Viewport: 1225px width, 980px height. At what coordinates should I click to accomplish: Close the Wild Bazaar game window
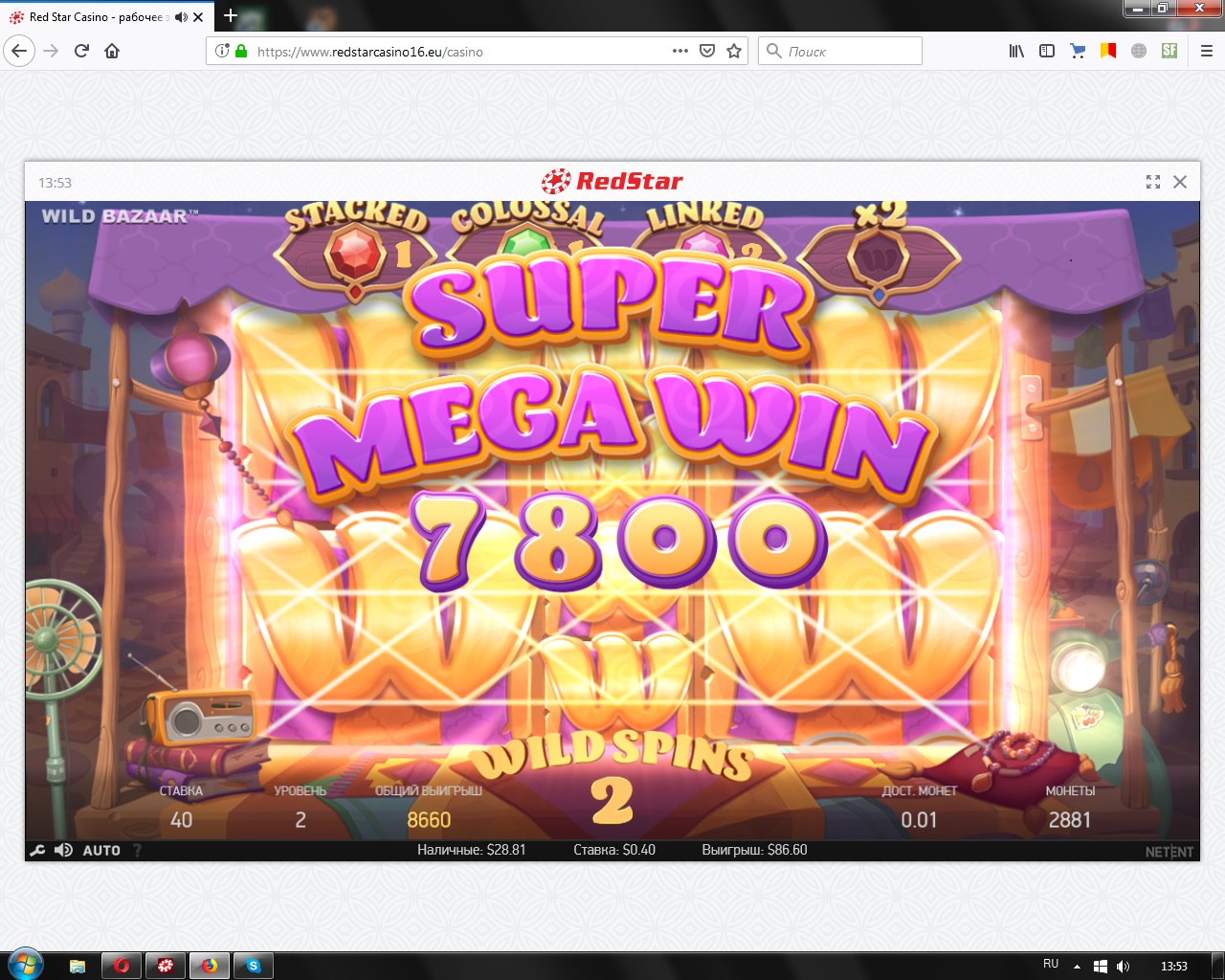(1180, 182)
